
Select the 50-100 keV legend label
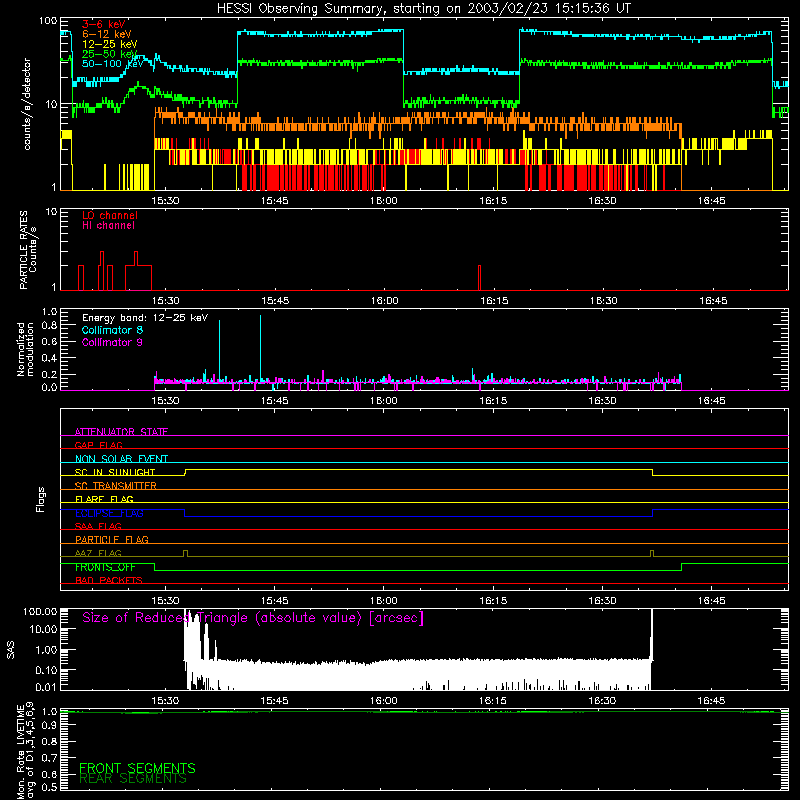click(112, 64)
